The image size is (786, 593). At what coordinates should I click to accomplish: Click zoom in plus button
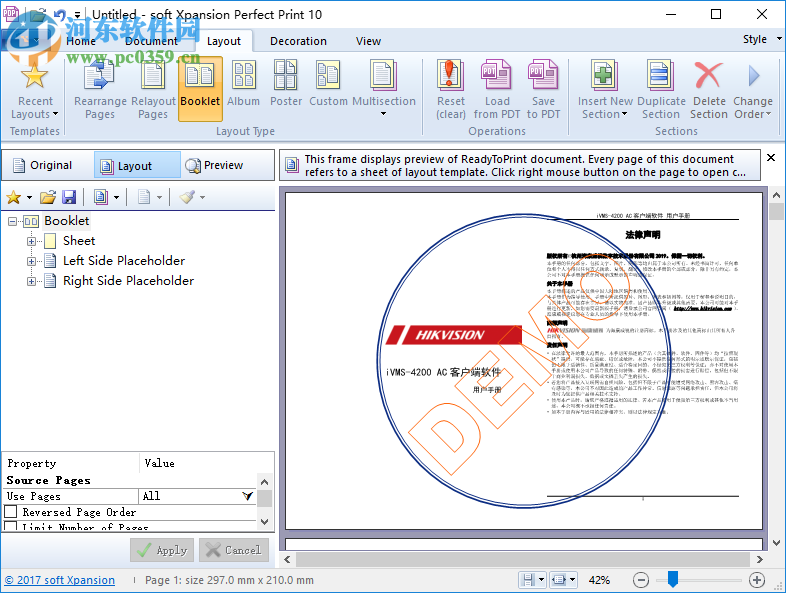coord(756,580)
